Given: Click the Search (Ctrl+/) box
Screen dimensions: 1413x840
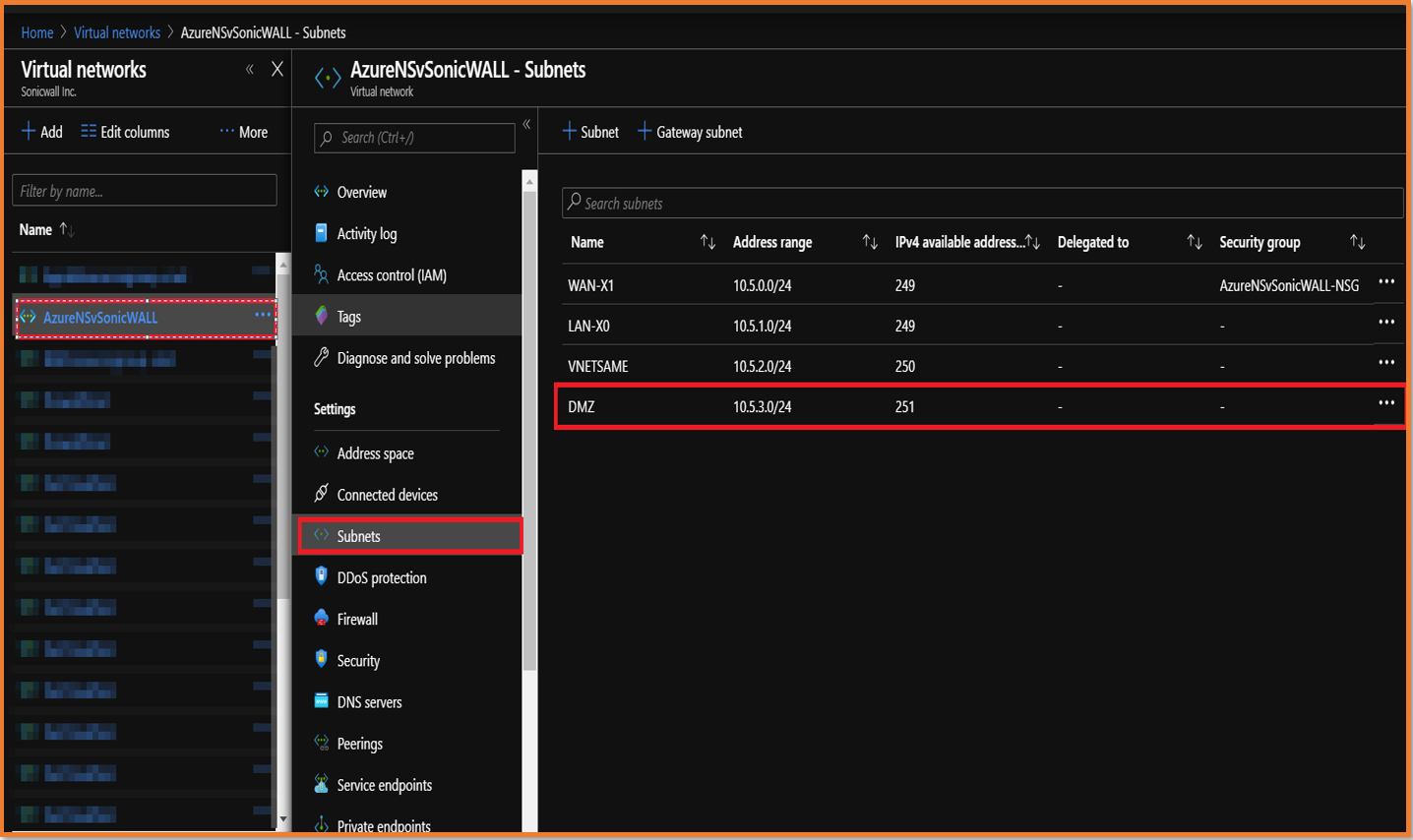Looking at the screenshot, I should point(414,138).
